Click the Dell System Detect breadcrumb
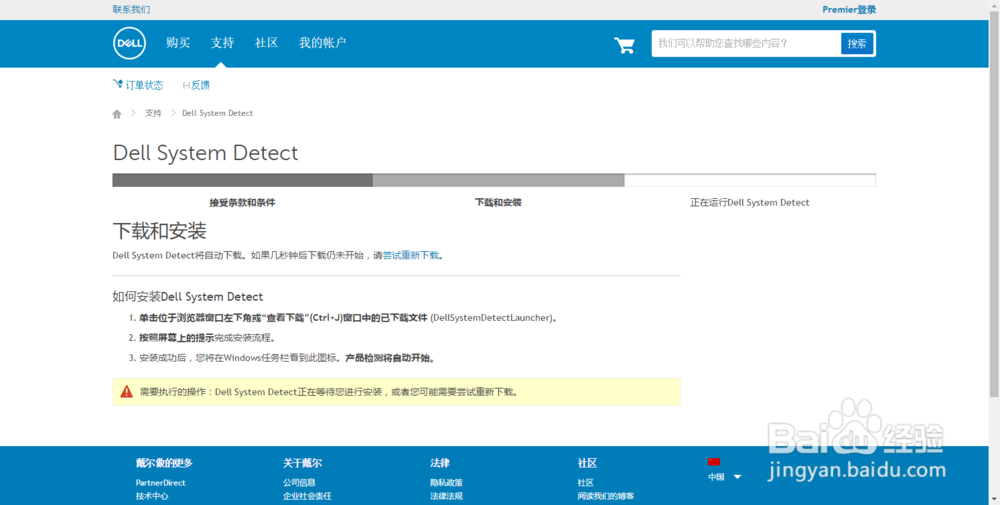This screenshot has height=505, width=1000. [217, 113]
